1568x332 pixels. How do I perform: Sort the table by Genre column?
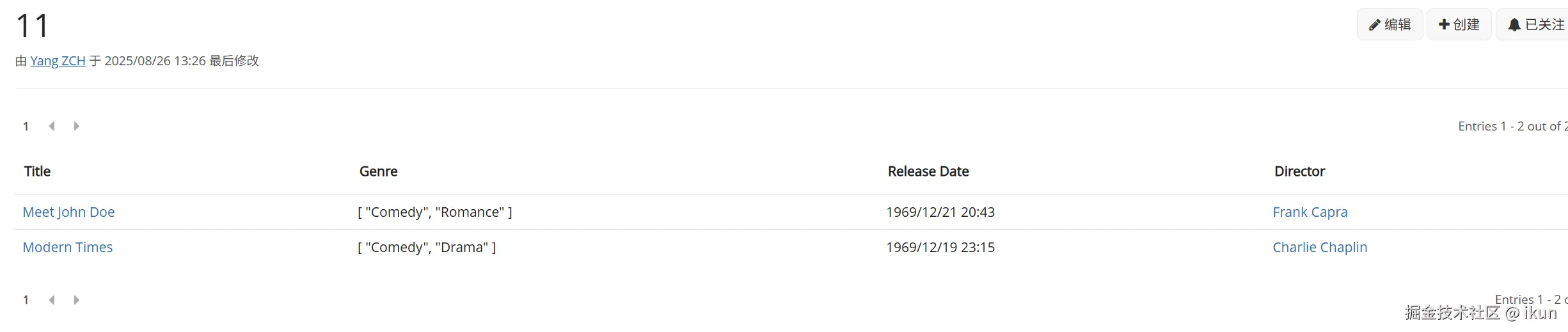(x=378, y=171)
